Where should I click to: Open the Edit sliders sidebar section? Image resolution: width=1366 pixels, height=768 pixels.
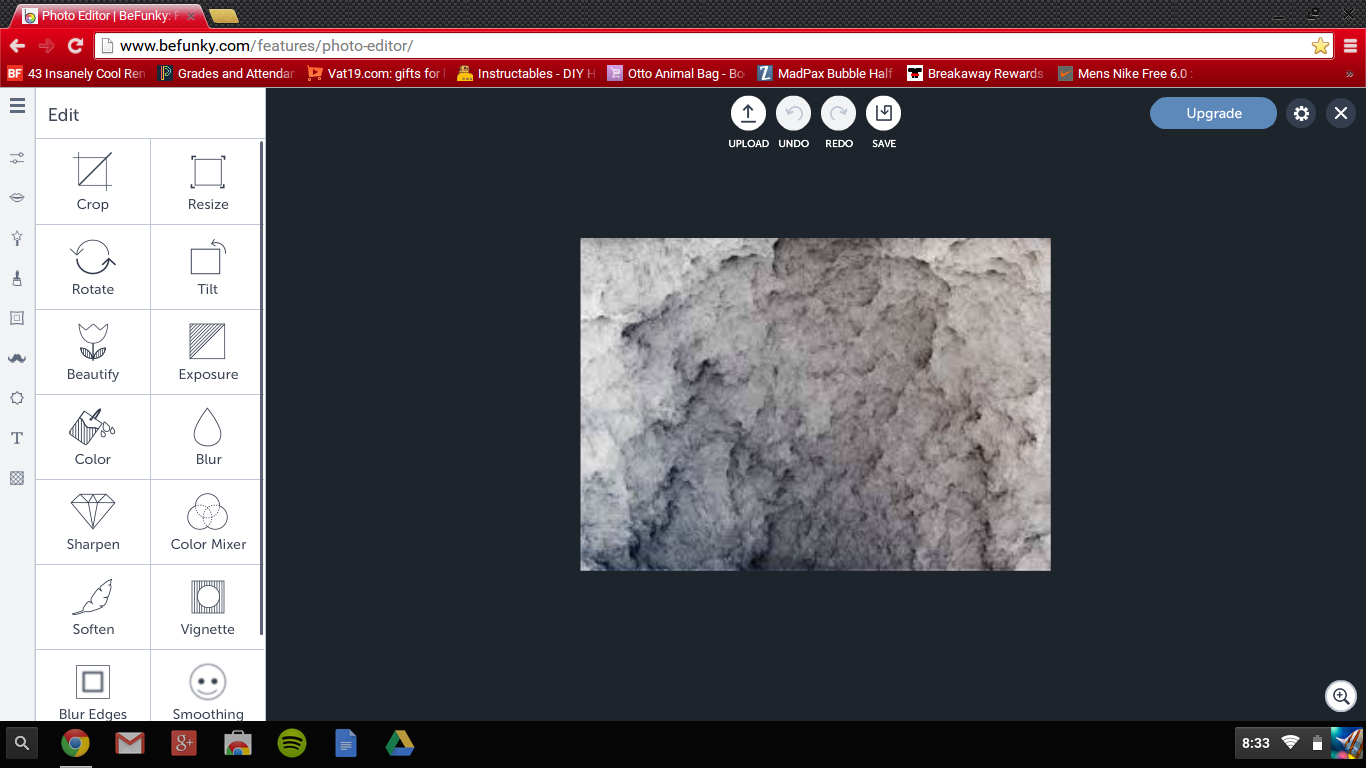17,158
